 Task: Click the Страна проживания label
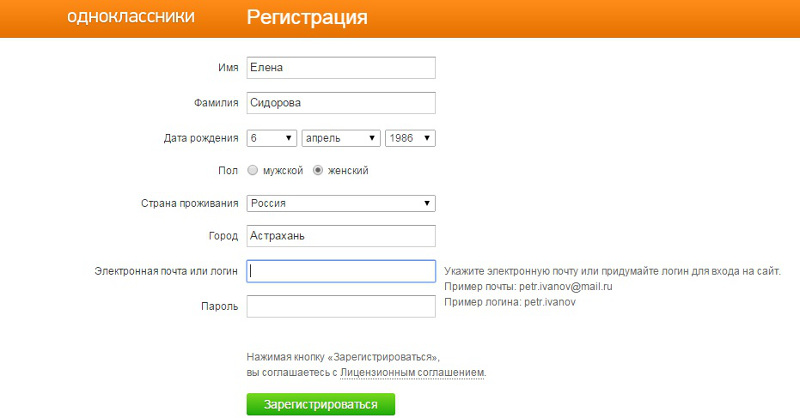[x=190, y=203]
